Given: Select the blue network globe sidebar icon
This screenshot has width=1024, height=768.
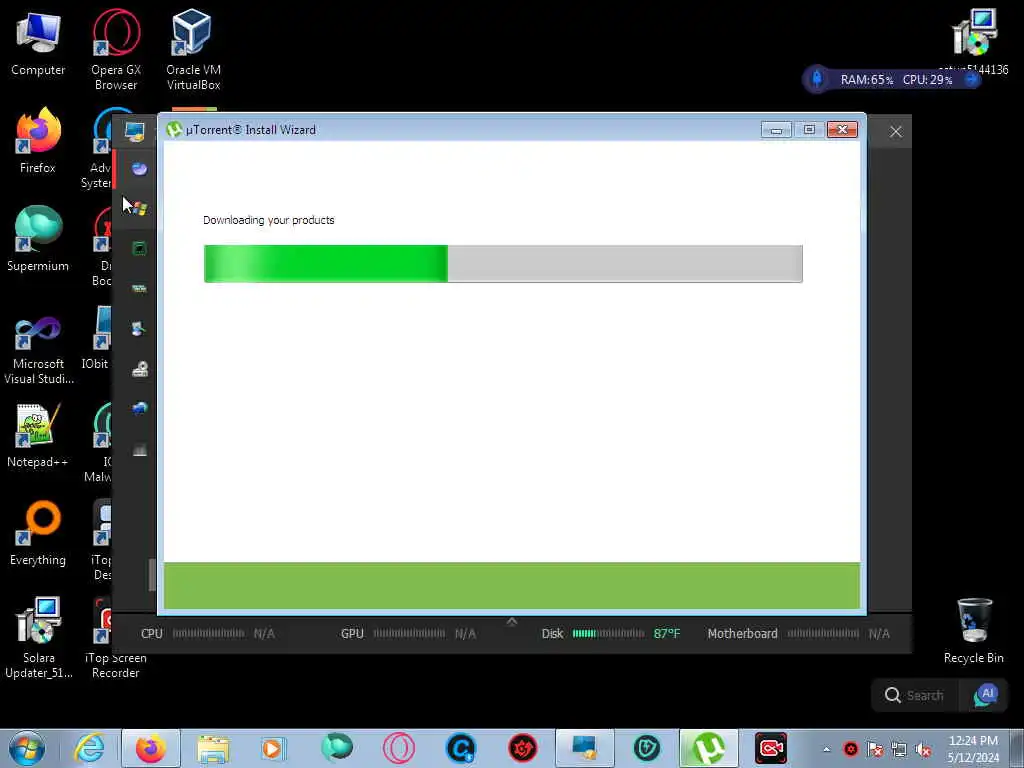Looking at the screenshot, I should (139, 409).
